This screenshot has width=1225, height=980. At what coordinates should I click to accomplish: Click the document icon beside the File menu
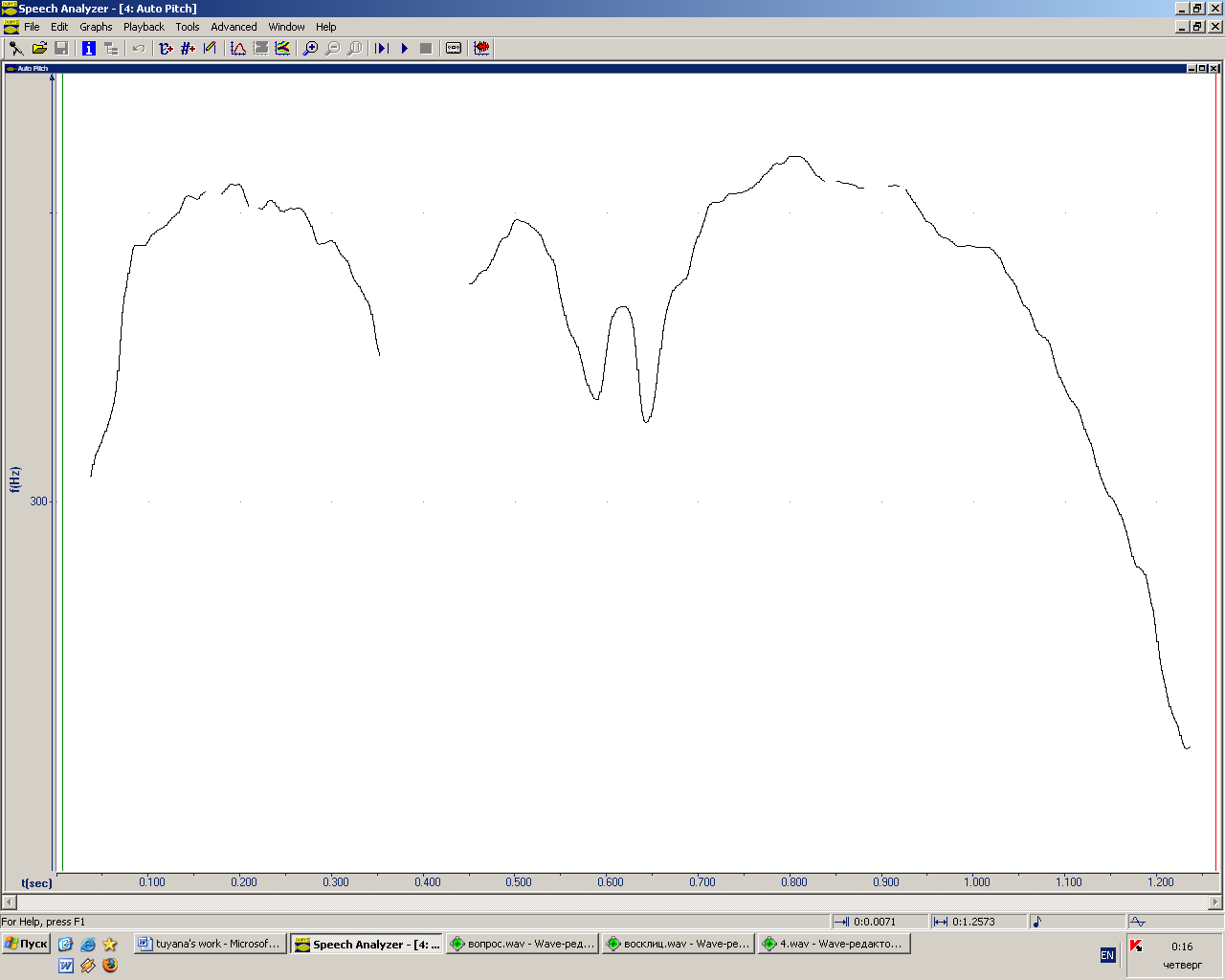(x=11, y=27)
